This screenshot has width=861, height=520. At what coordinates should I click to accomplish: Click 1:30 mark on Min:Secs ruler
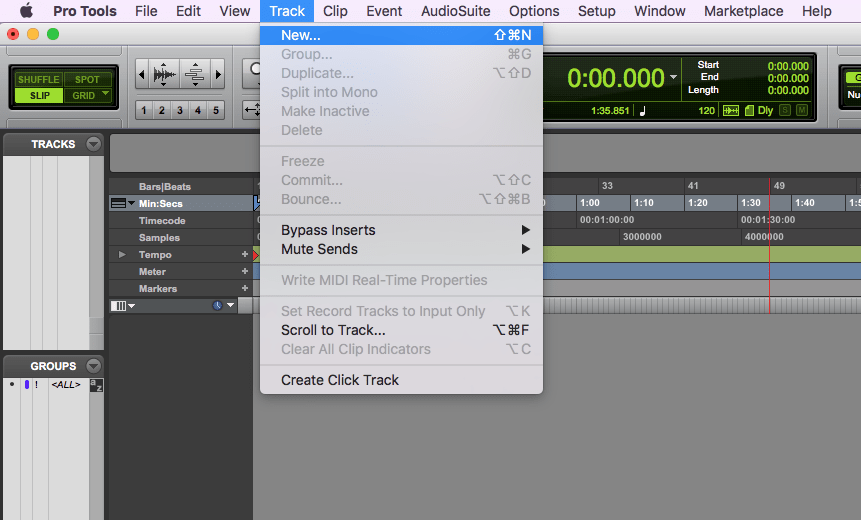click(751, 203)
